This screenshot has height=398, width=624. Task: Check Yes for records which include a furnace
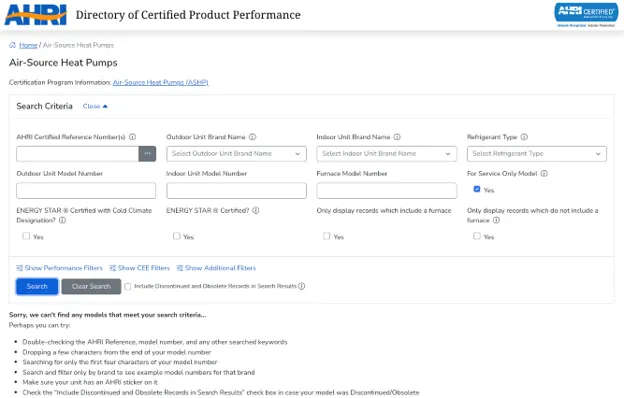click(x=327, y=236)
